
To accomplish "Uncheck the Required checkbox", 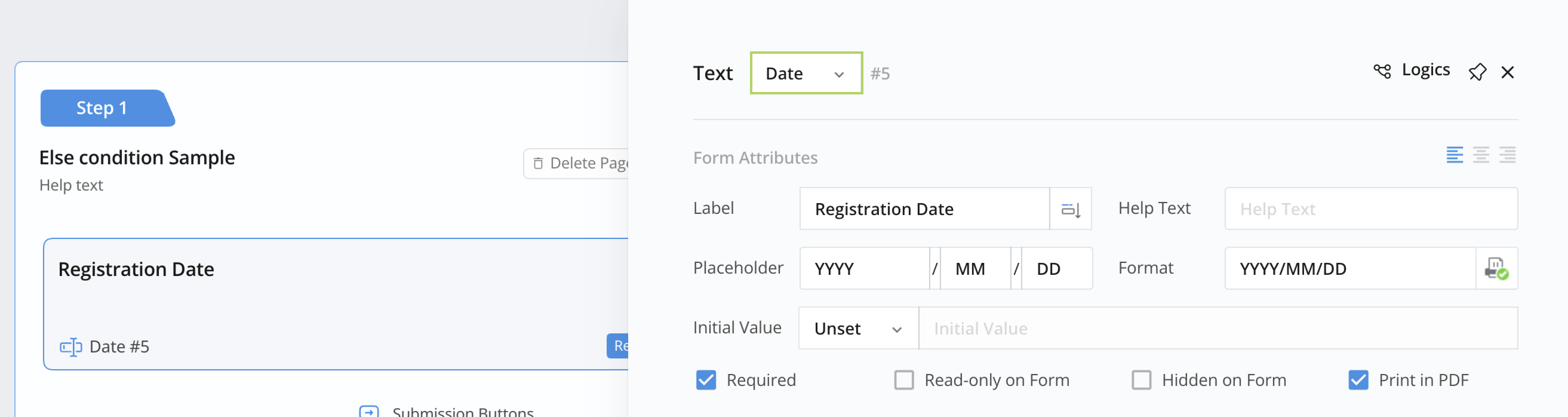I will pyautogui.click(x=706, y=380).
